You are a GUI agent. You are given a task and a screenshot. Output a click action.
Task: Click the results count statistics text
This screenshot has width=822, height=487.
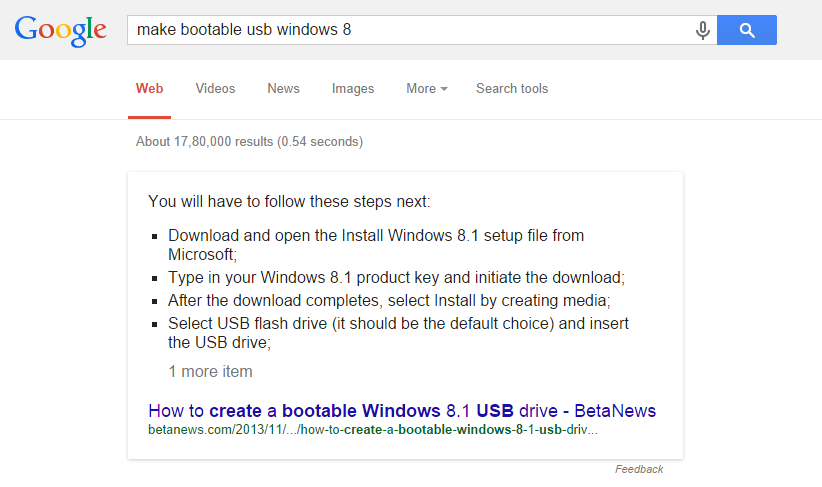click(x=249, y=142)
